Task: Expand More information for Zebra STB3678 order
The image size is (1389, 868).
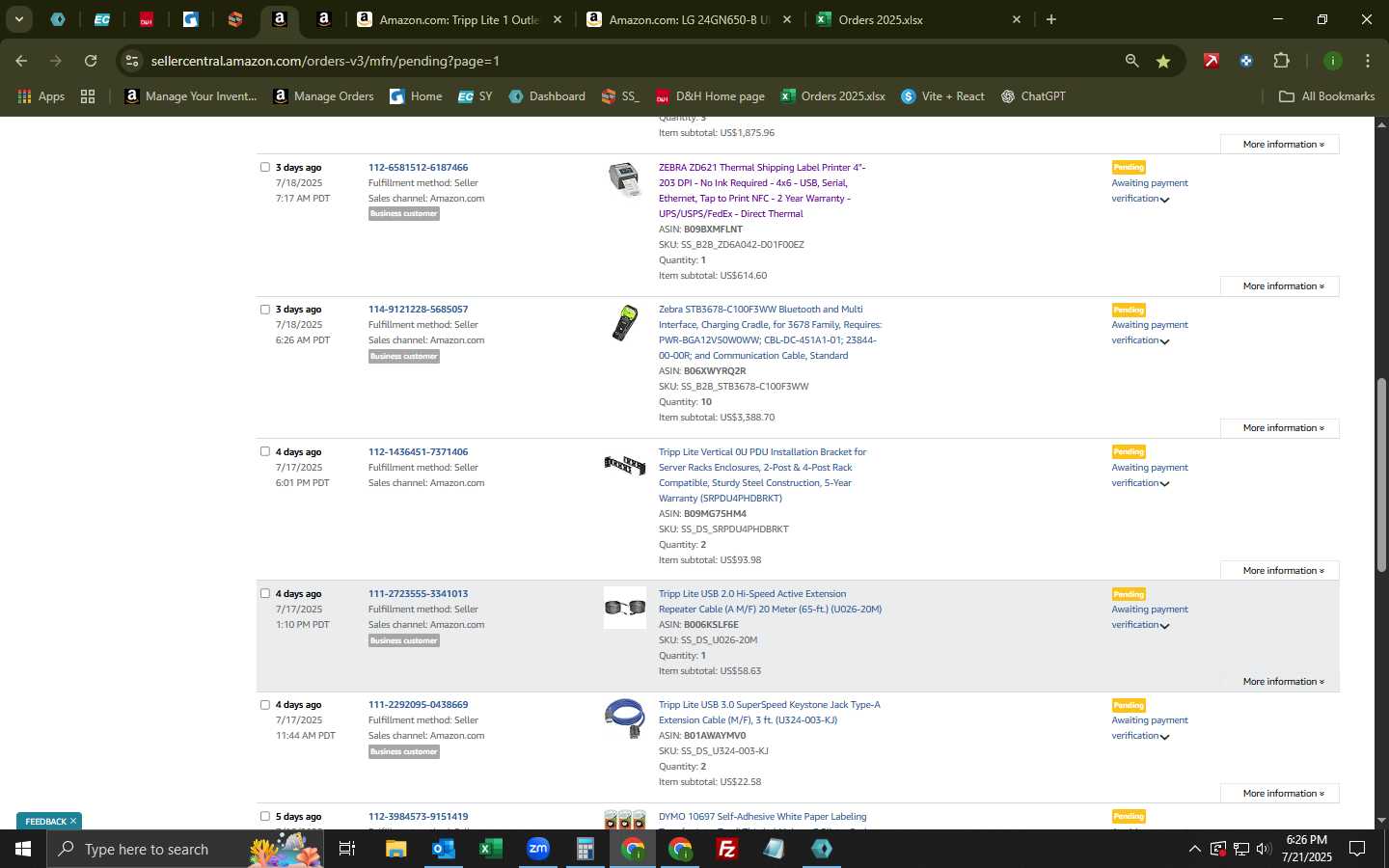Action: (1280, 428)
